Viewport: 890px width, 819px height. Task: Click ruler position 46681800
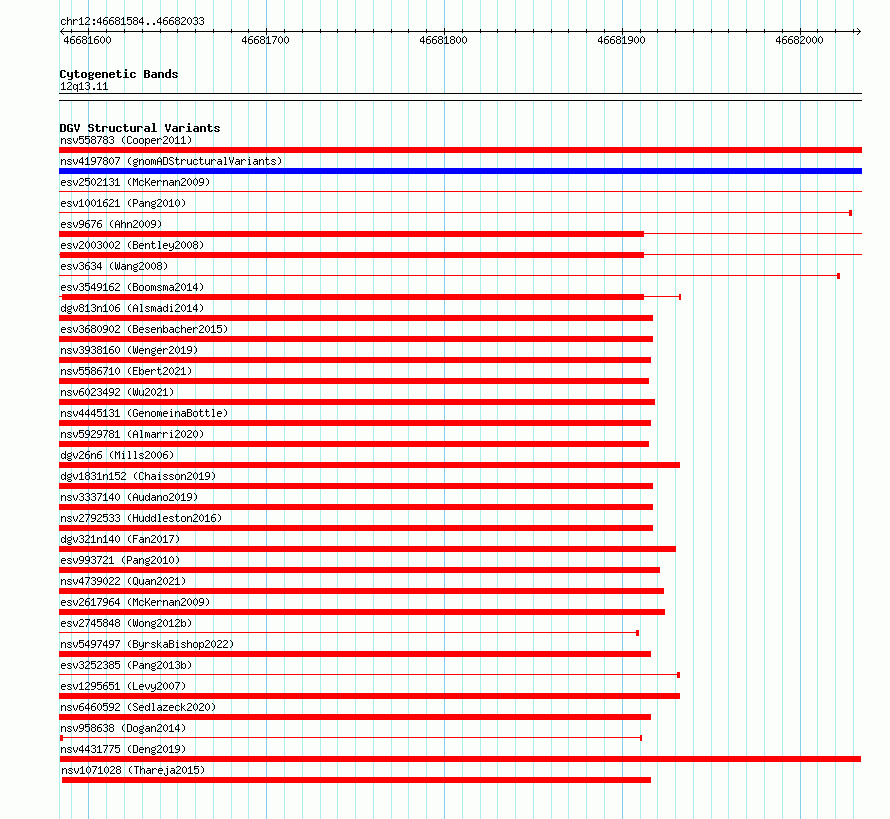(443, 40)
